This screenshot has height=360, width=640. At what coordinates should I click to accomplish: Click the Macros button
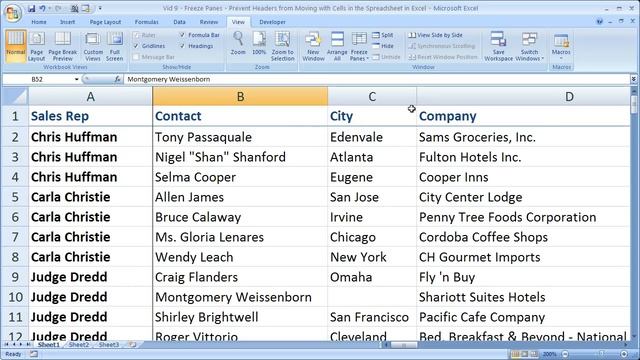[x=561, y=45]
